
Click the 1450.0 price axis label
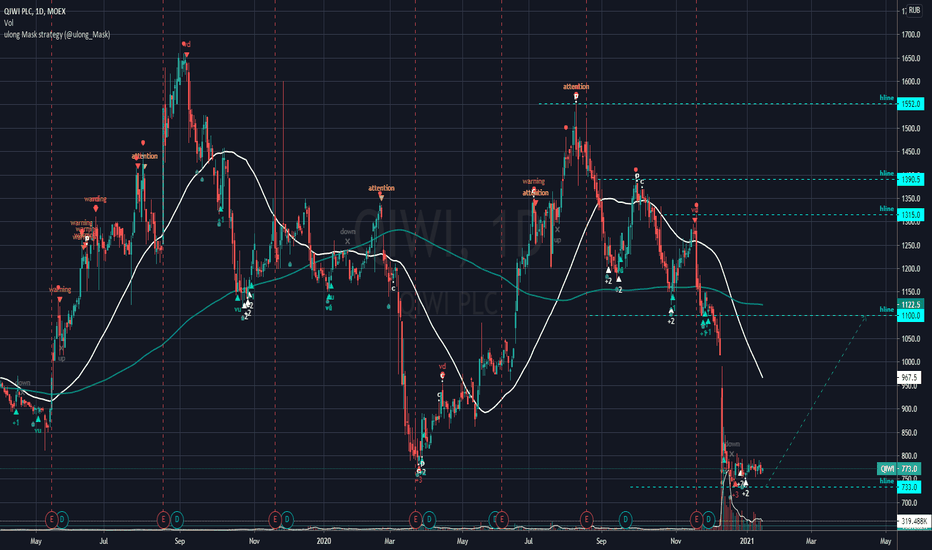pyautogui.click(x=911, y=152)
